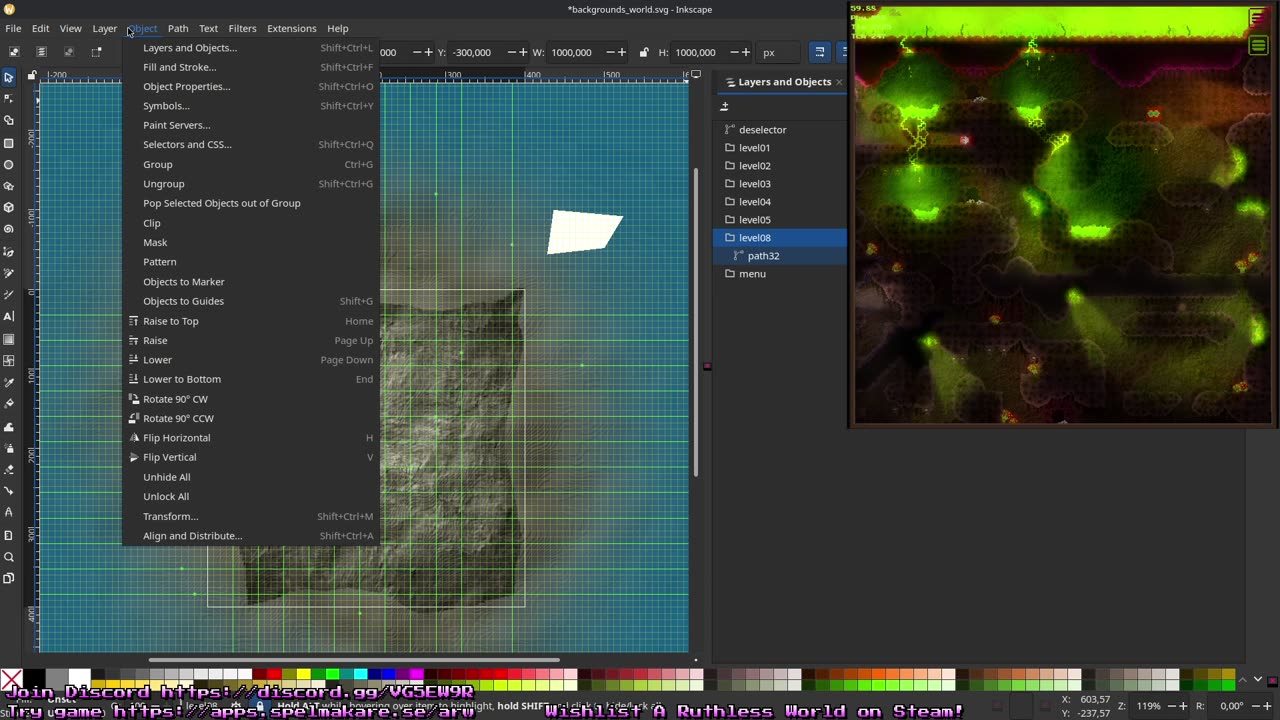1280x720 pixels.
Task: Open the palette menu arrow
Action: 1257,680
